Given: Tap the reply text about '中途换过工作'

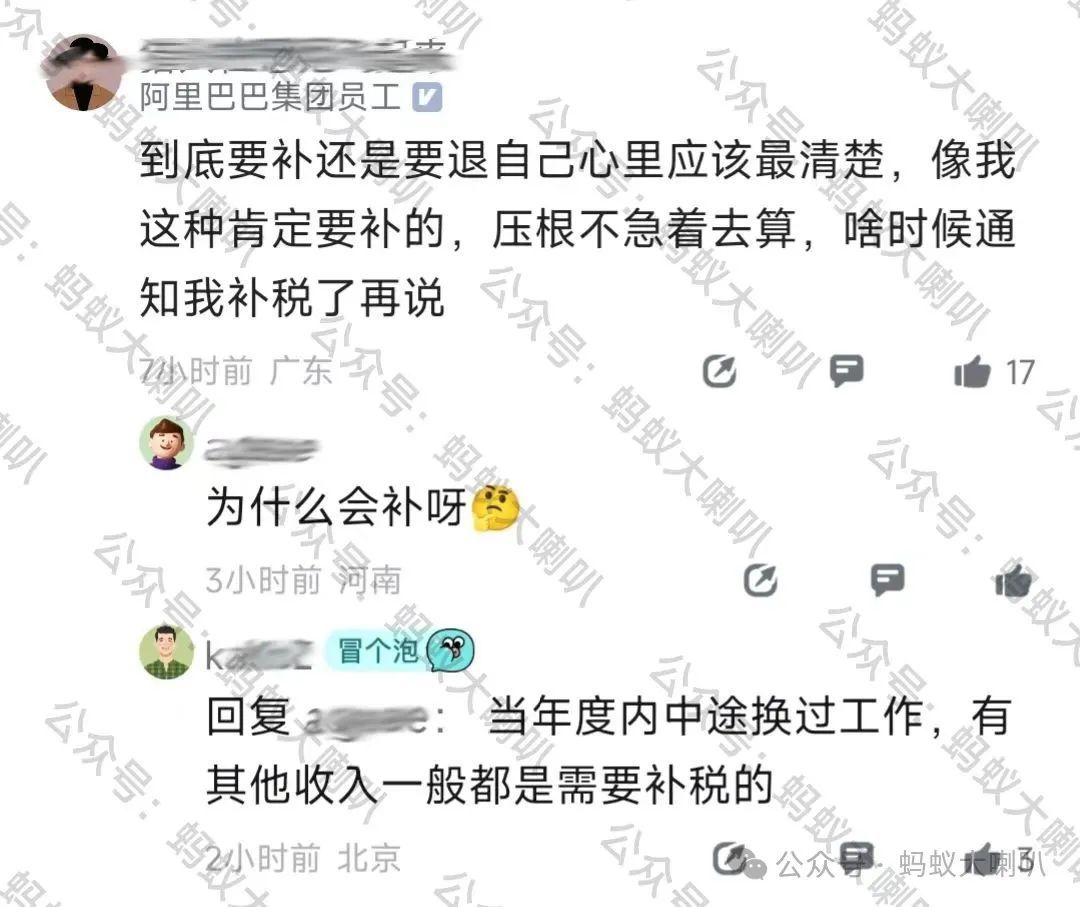Looking at the screenshot, I should pos(609,751).
